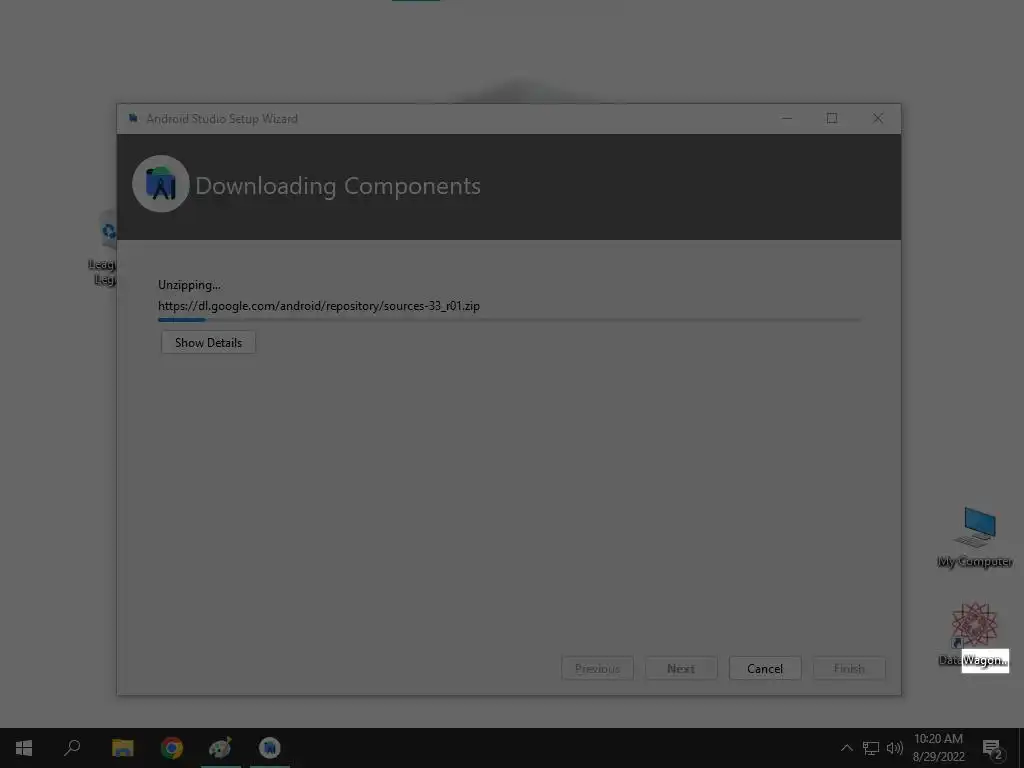Click the Unzipping... status text

(x=189, y=285)
